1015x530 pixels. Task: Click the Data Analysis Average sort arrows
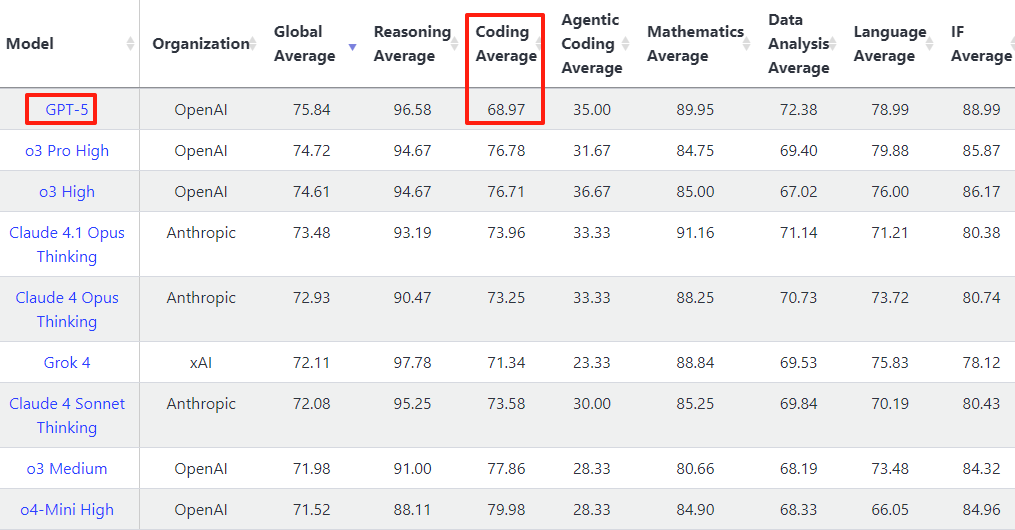click(x=837, y=44)
